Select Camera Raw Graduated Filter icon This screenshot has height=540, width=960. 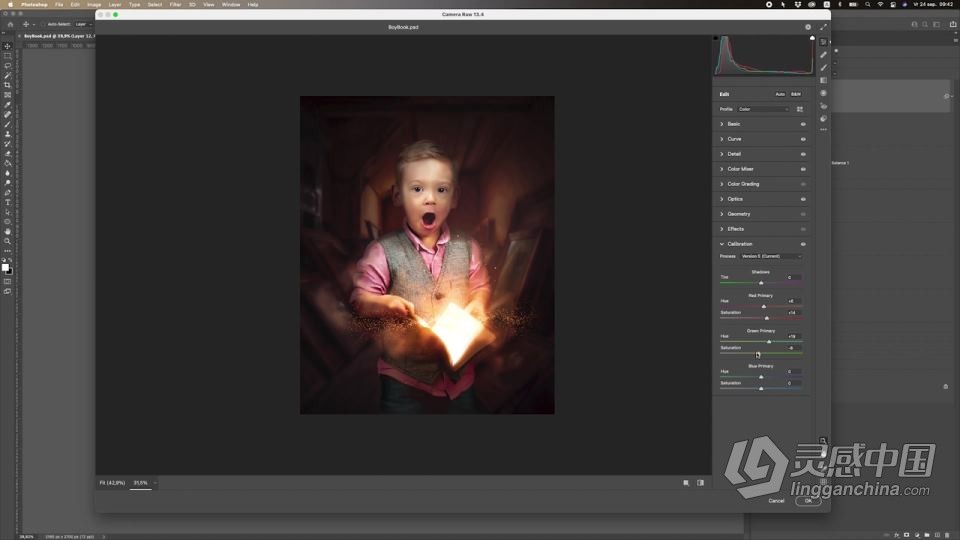click(823, 80)
